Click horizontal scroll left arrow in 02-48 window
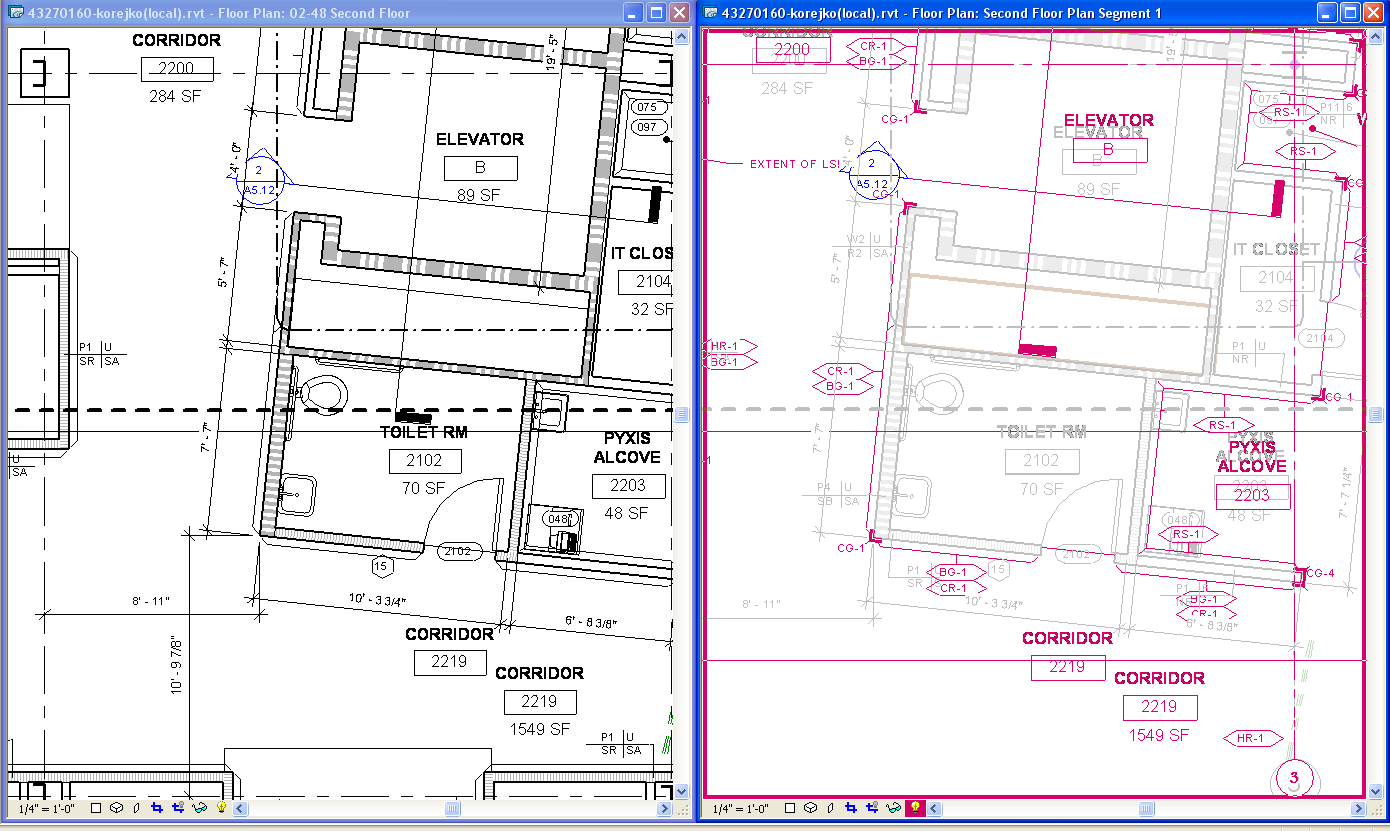Image resolution: width=1390 pixels, height=831 pixels. [x=241, y=808]
